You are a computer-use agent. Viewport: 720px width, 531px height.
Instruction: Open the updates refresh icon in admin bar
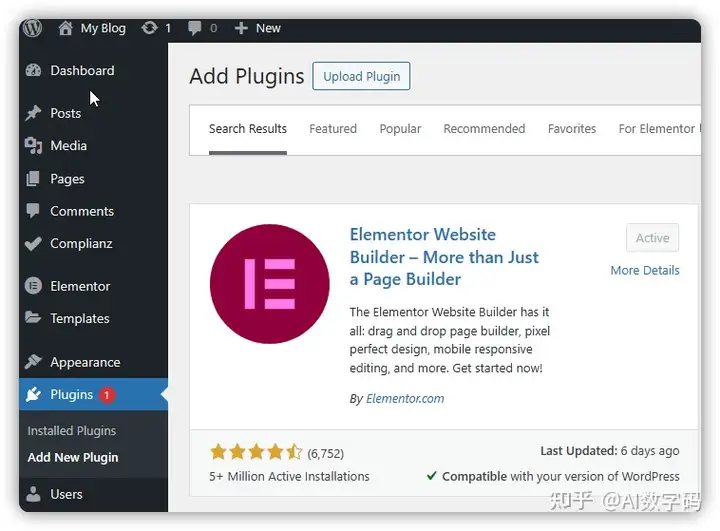click(x=149, y=28)
